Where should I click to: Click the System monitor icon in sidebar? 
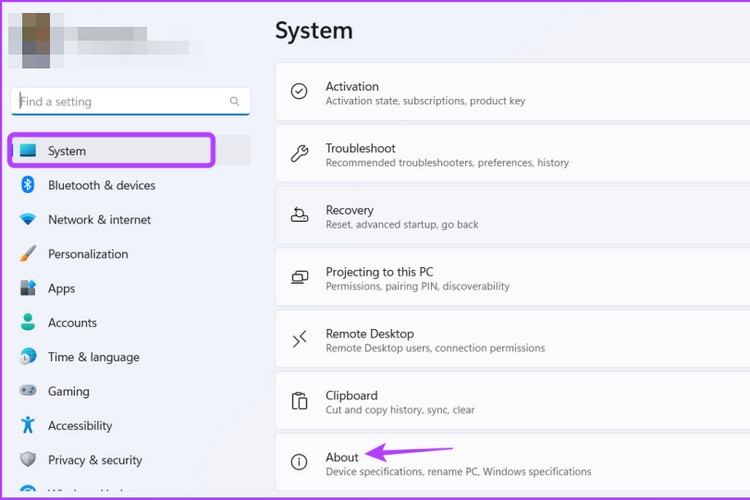coord(28,151)
